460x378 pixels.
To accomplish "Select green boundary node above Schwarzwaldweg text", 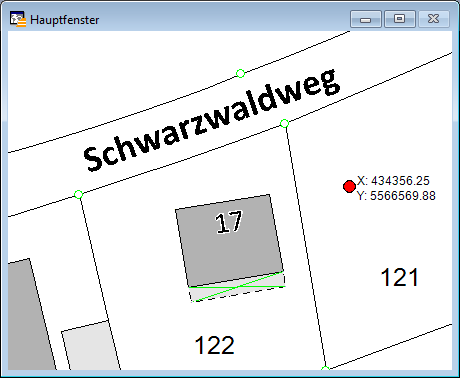I will pos(240,73).
